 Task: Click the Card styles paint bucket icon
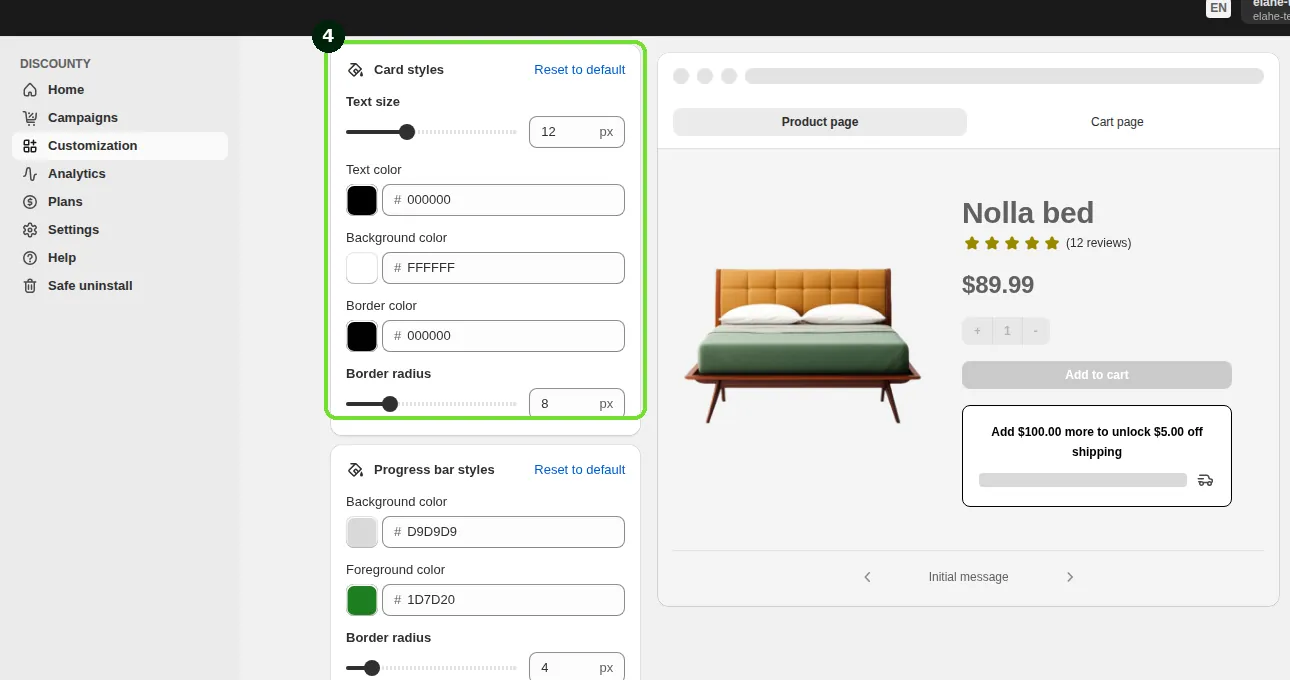[355, 70]
